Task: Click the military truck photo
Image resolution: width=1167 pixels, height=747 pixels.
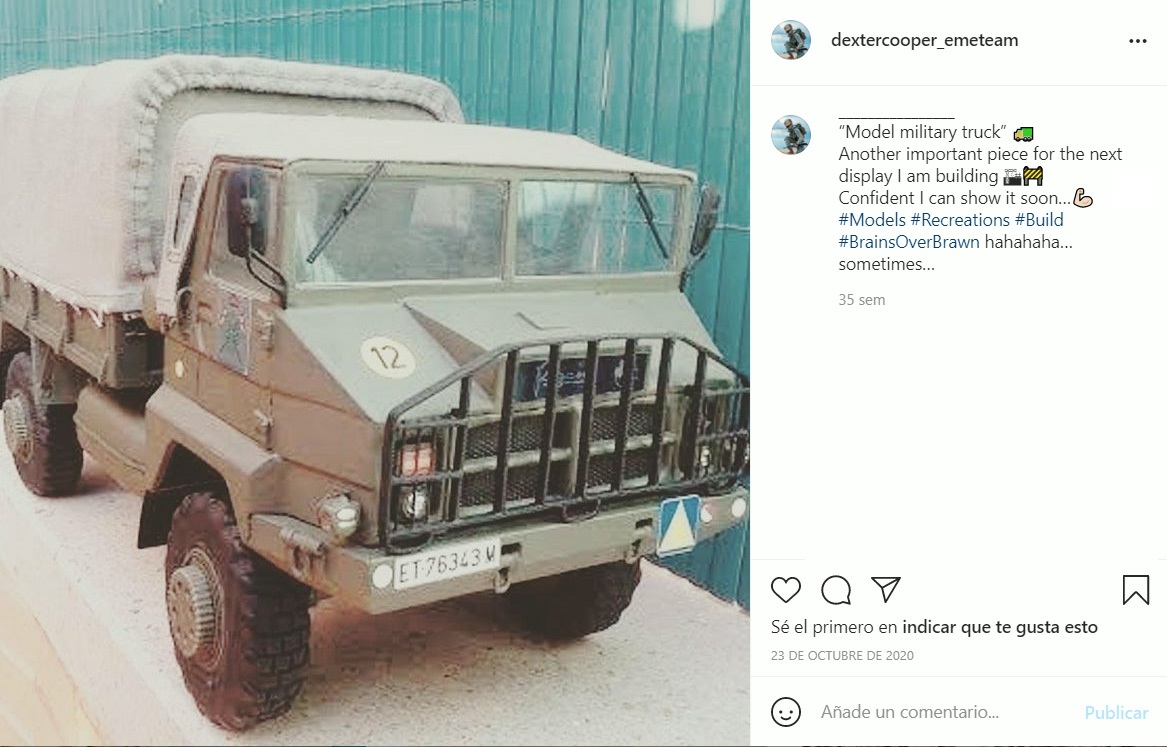Action: coord(374,374)
